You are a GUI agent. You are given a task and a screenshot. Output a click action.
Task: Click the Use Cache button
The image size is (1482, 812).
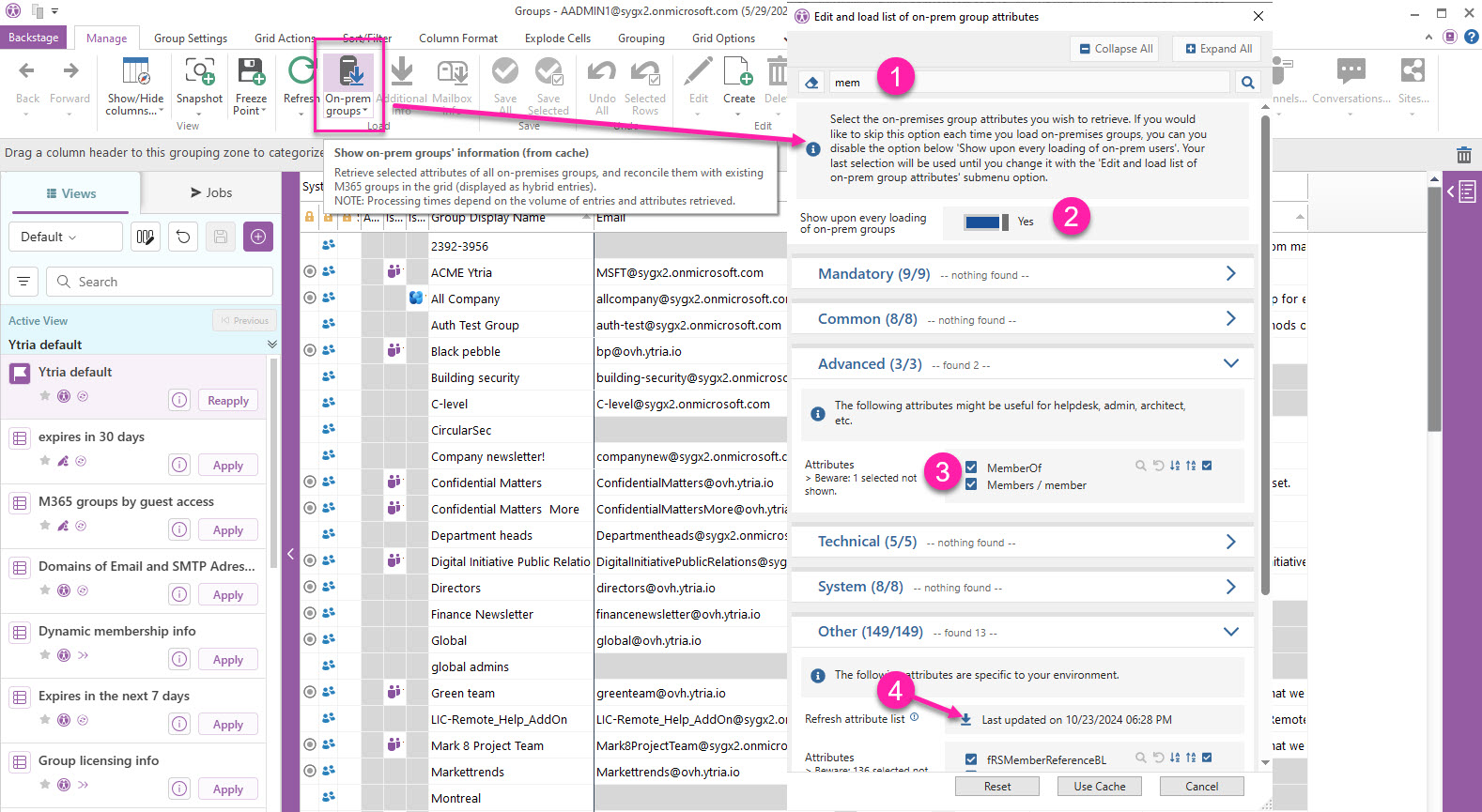1099,787
